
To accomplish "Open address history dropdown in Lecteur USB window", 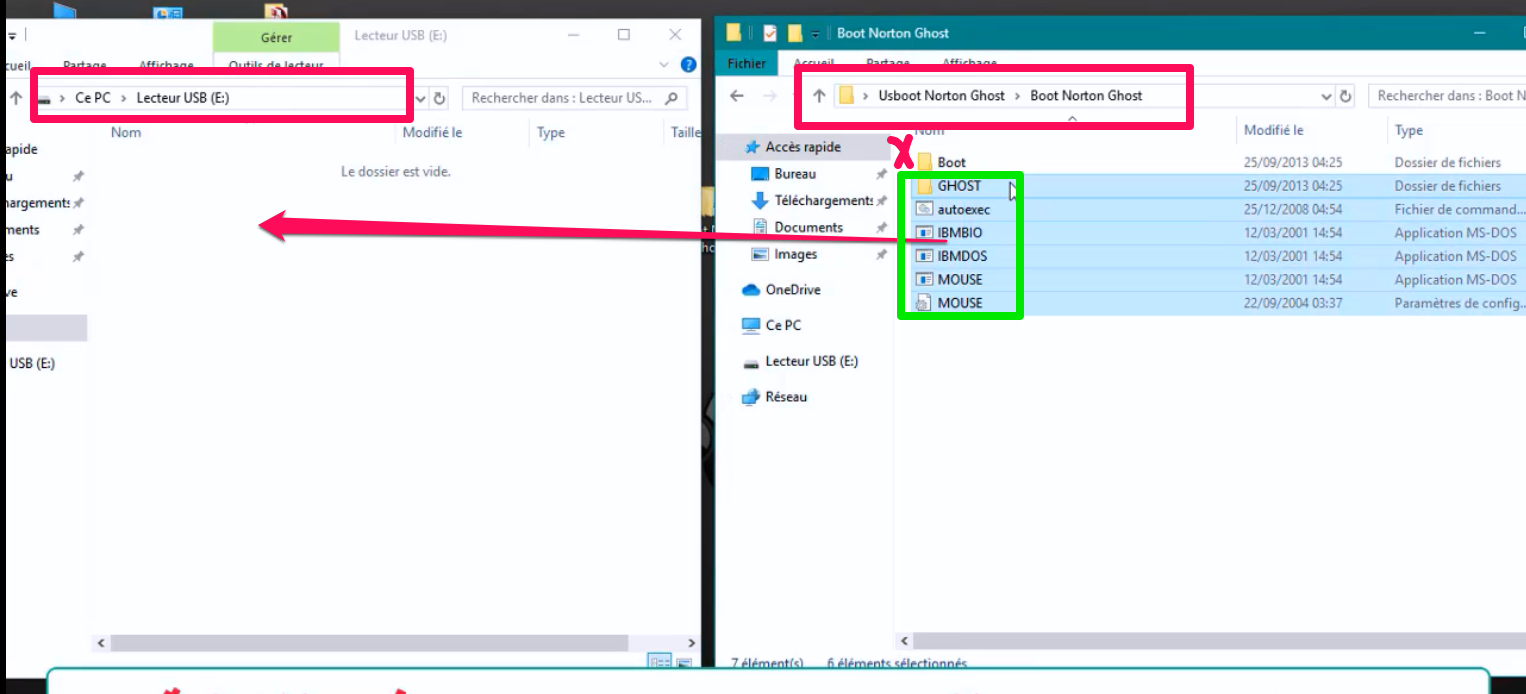I will pos(420,99).
